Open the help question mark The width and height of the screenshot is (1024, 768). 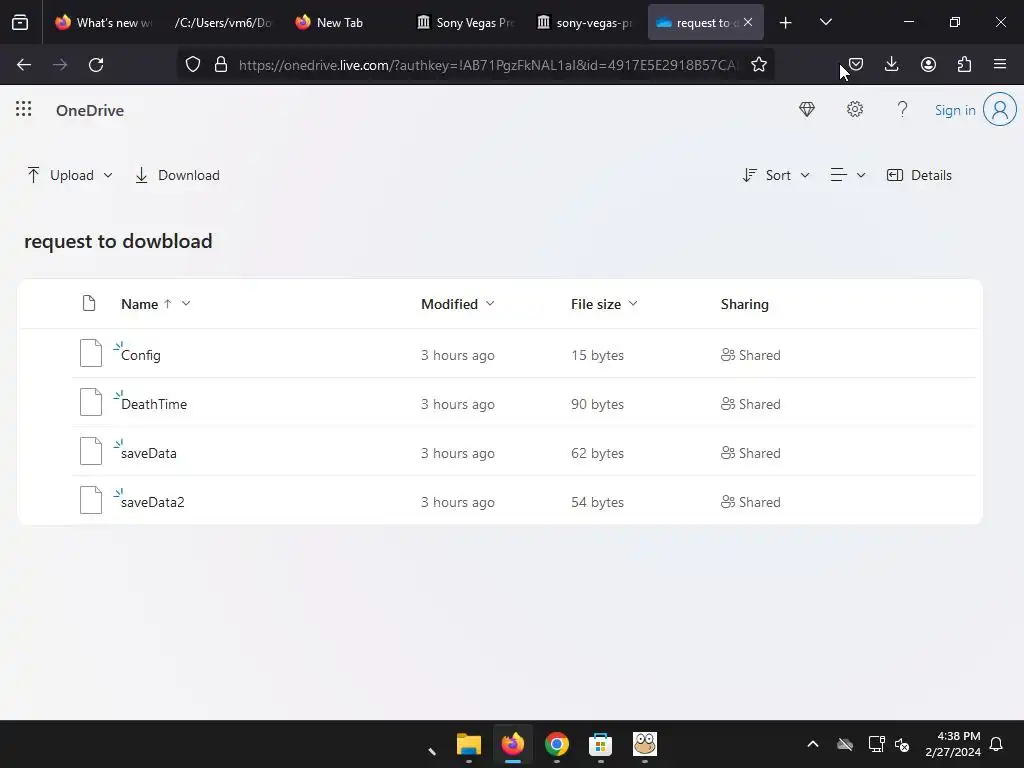pyautogui.click(x=903, y=110)
